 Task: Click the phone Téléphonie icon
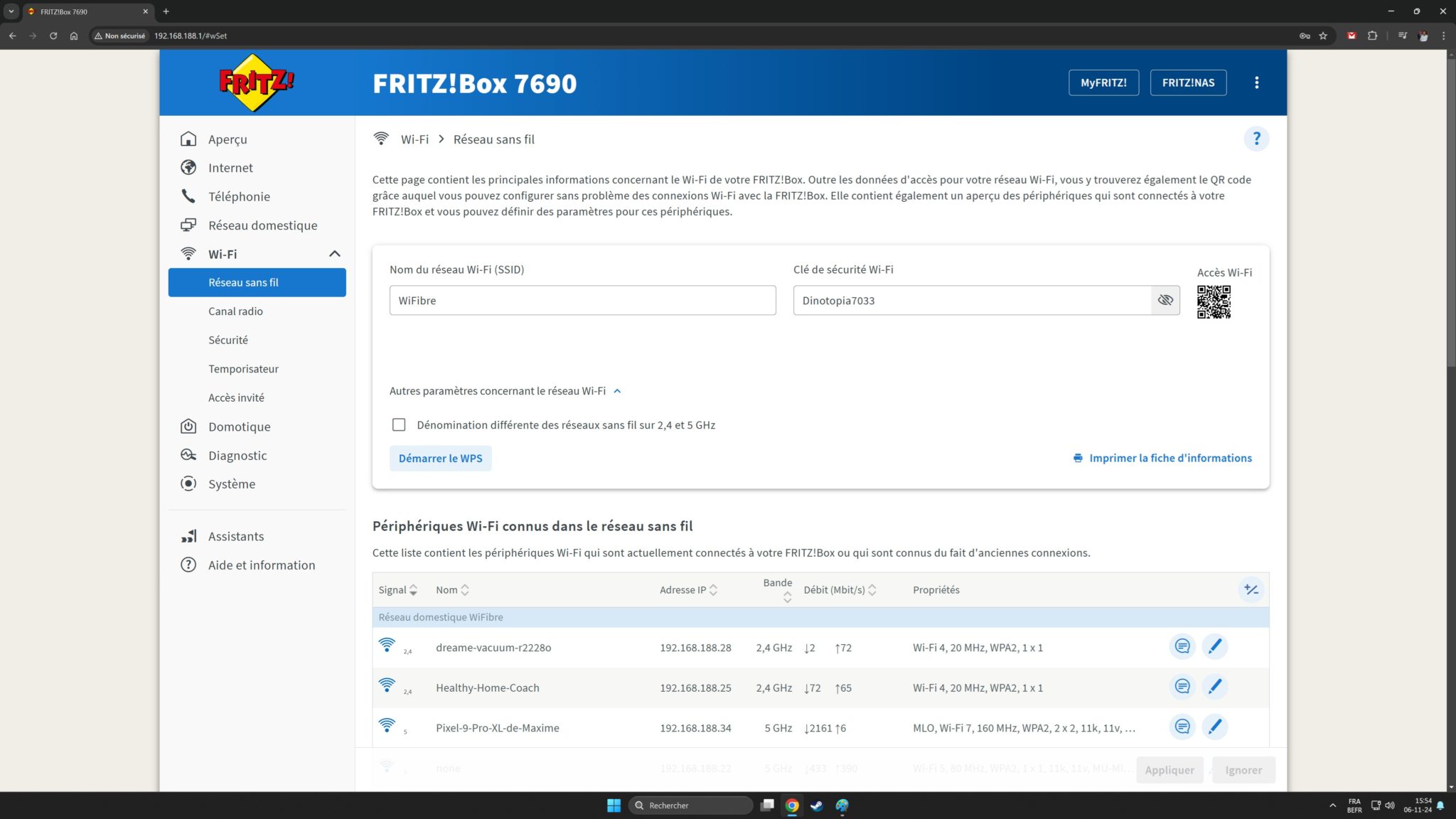pos(188,196)
